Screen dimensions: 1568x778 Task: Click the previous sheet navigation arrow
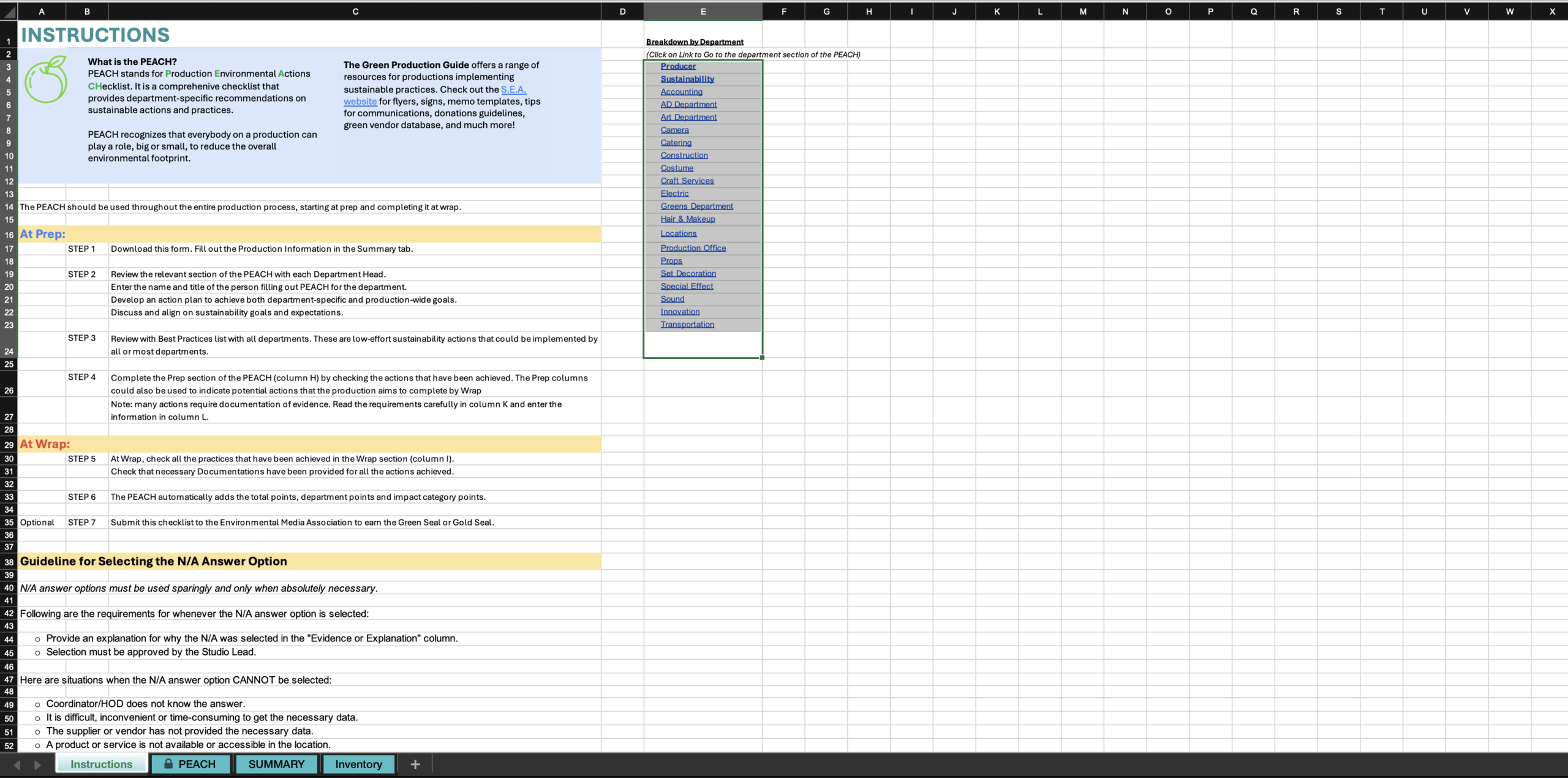coord(17,765)
